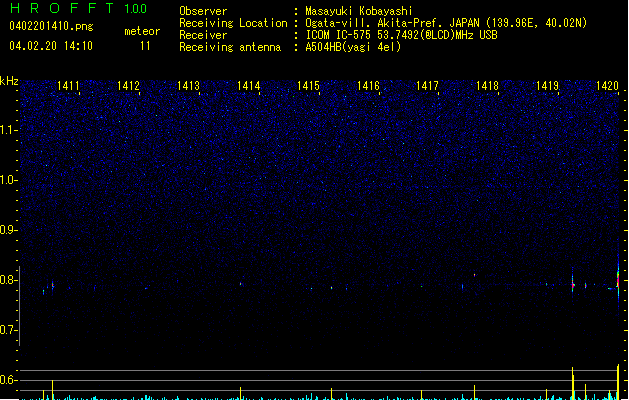Click observer name Masayuki Kobayashi
The image size is (629, 400).
[x=359, y=11]
